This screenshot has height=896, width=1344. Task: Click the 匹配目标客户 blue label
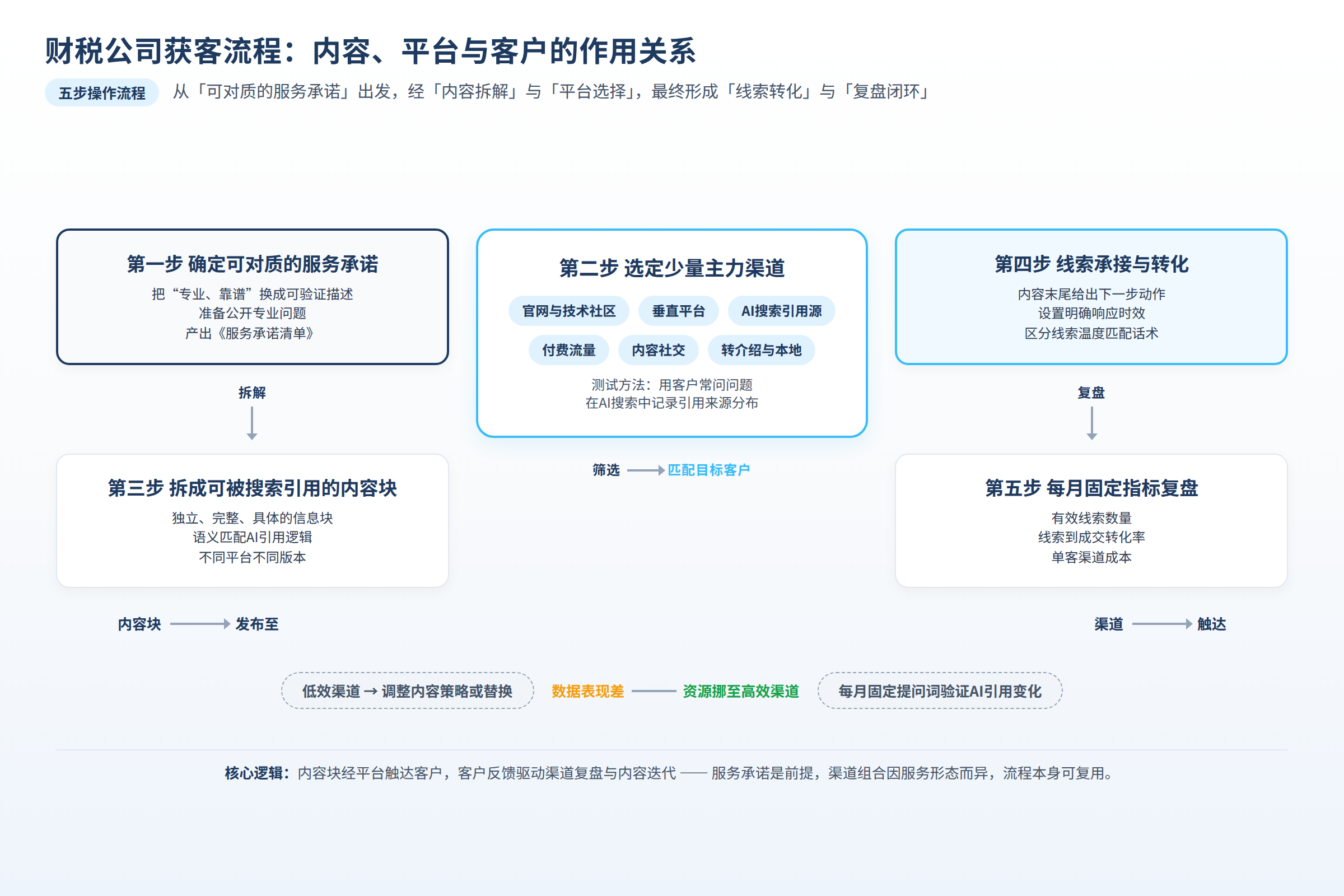708,470
